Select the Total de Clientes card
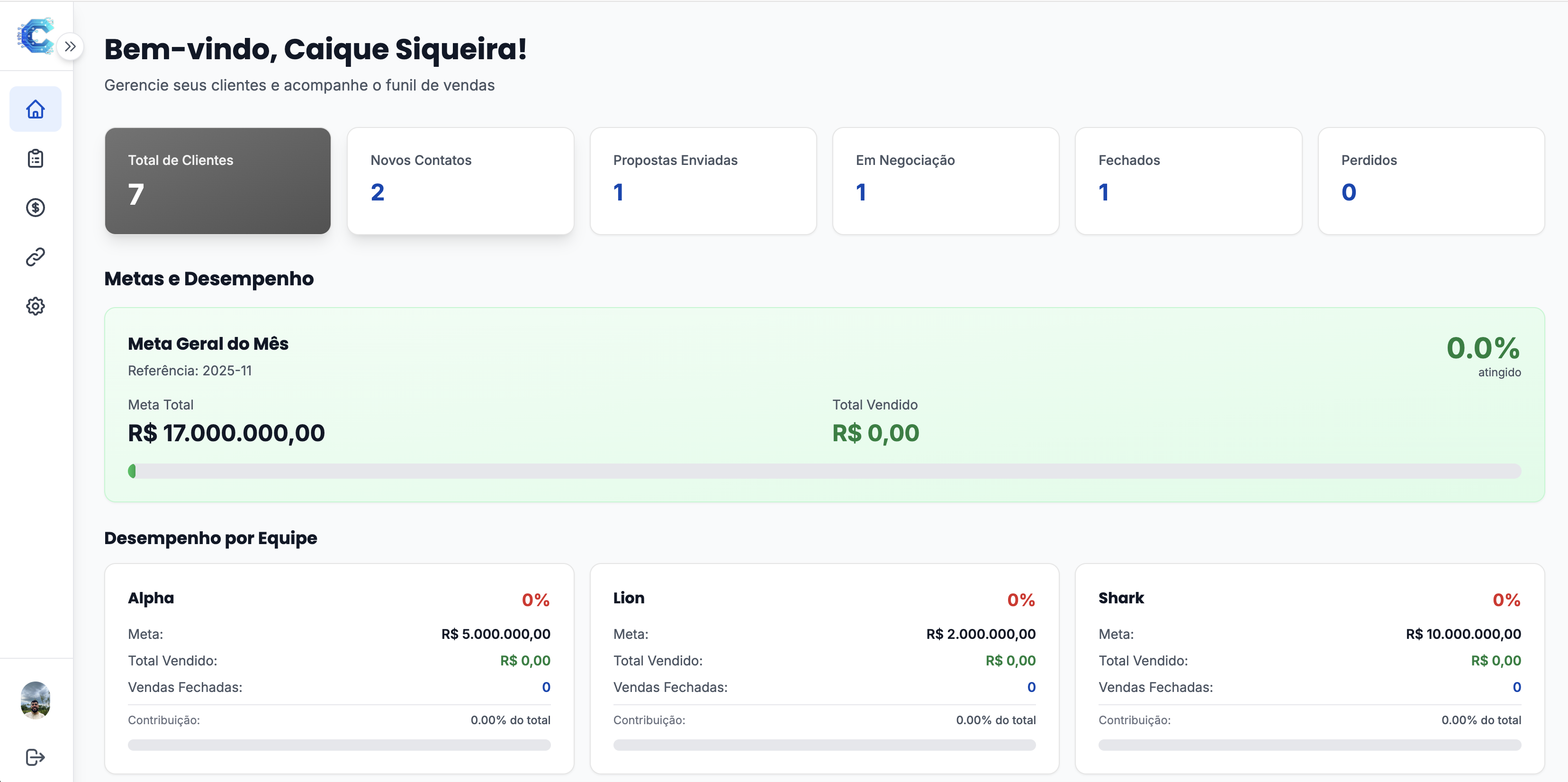1568x782 pixels. [217, 181]
